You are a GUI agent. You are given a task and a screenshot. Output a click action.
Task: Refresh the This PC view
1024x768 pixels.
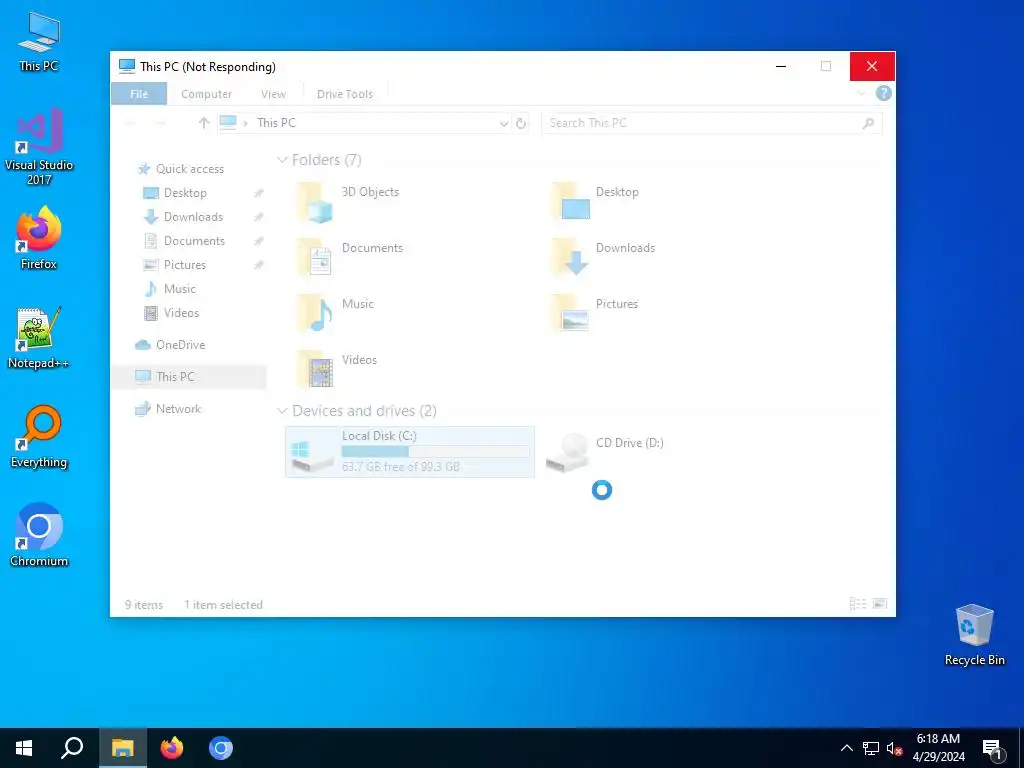[x=520, y=123]
